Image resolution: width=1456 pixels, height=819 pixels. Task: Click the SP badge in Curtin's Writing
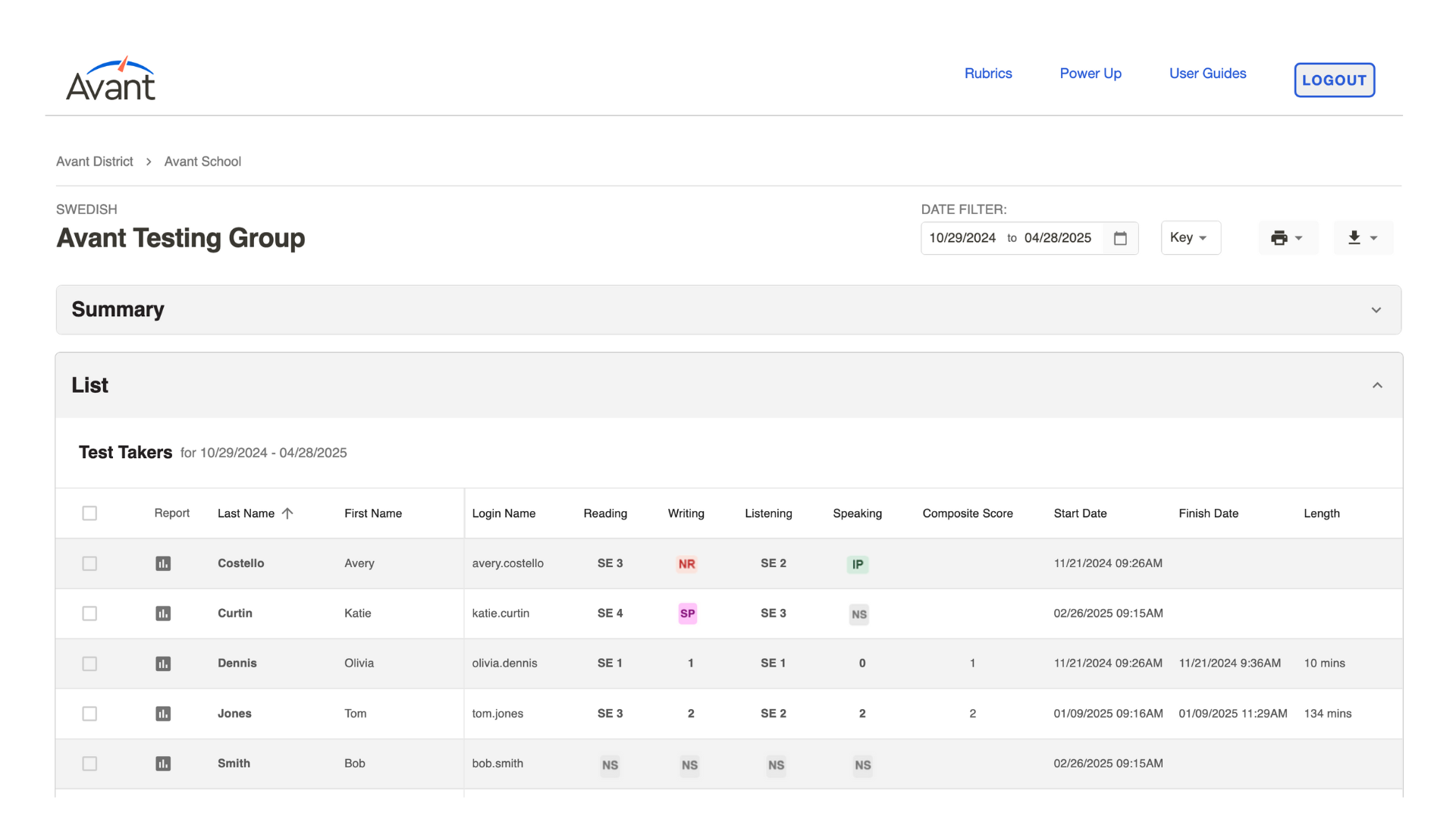pyautogui.click(x=688, y=613)
